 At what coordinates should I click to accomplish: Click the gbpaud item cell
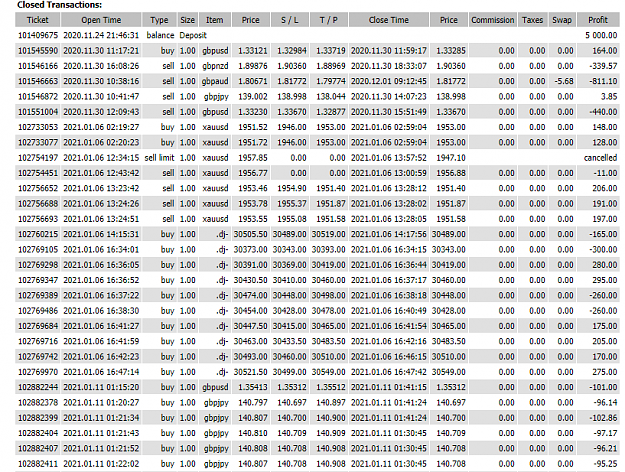[215, 81]
